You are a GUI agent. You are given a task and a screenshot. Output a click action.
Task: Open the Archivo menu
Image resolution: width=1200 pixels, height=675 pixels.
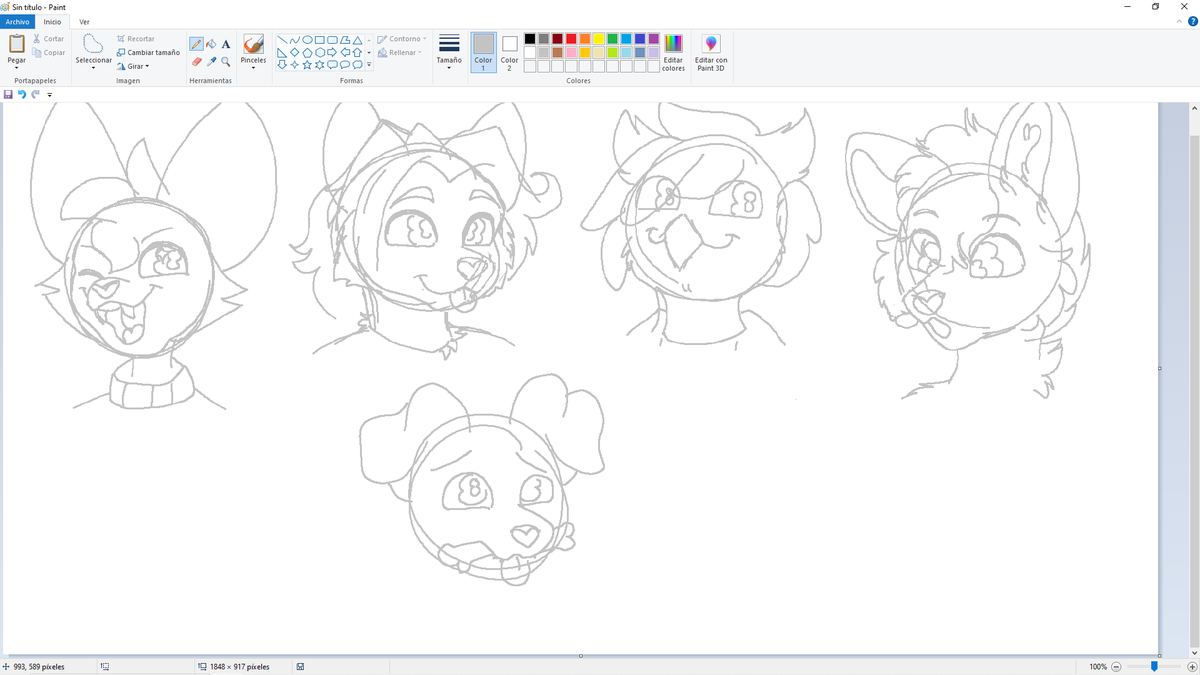tap(18, 21)
